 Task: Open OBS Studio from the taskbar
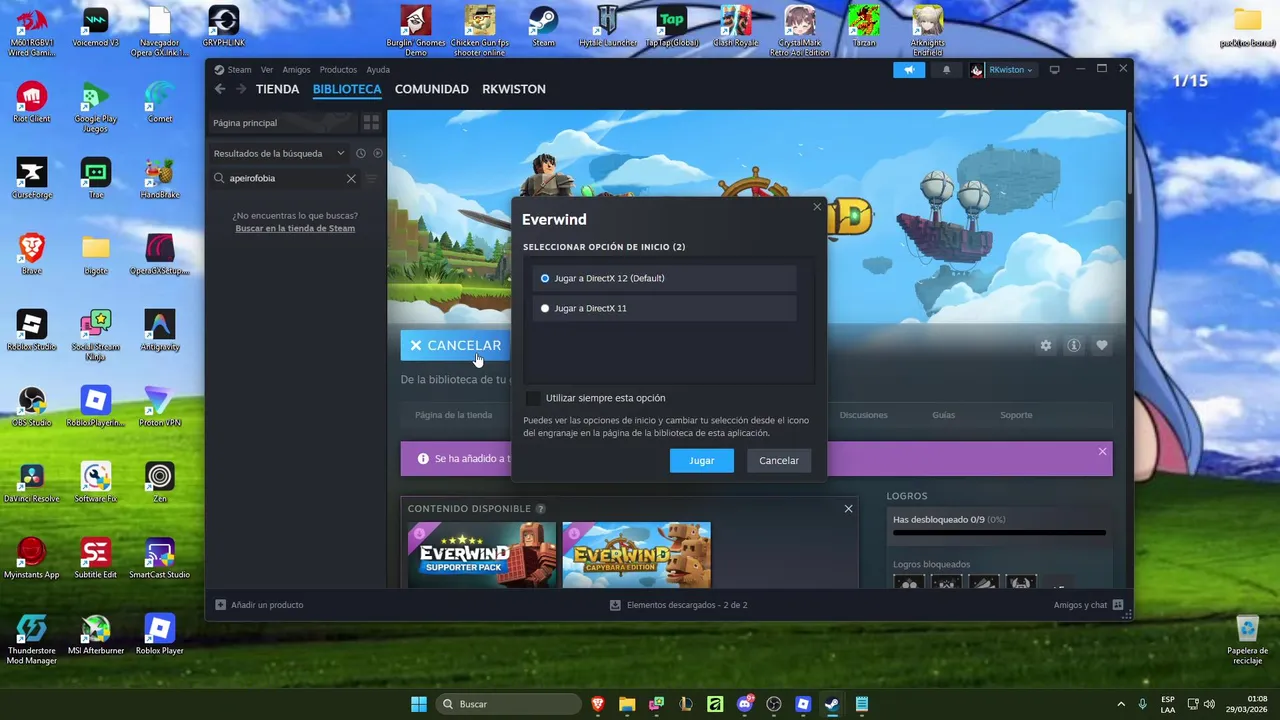coord(774,704)
